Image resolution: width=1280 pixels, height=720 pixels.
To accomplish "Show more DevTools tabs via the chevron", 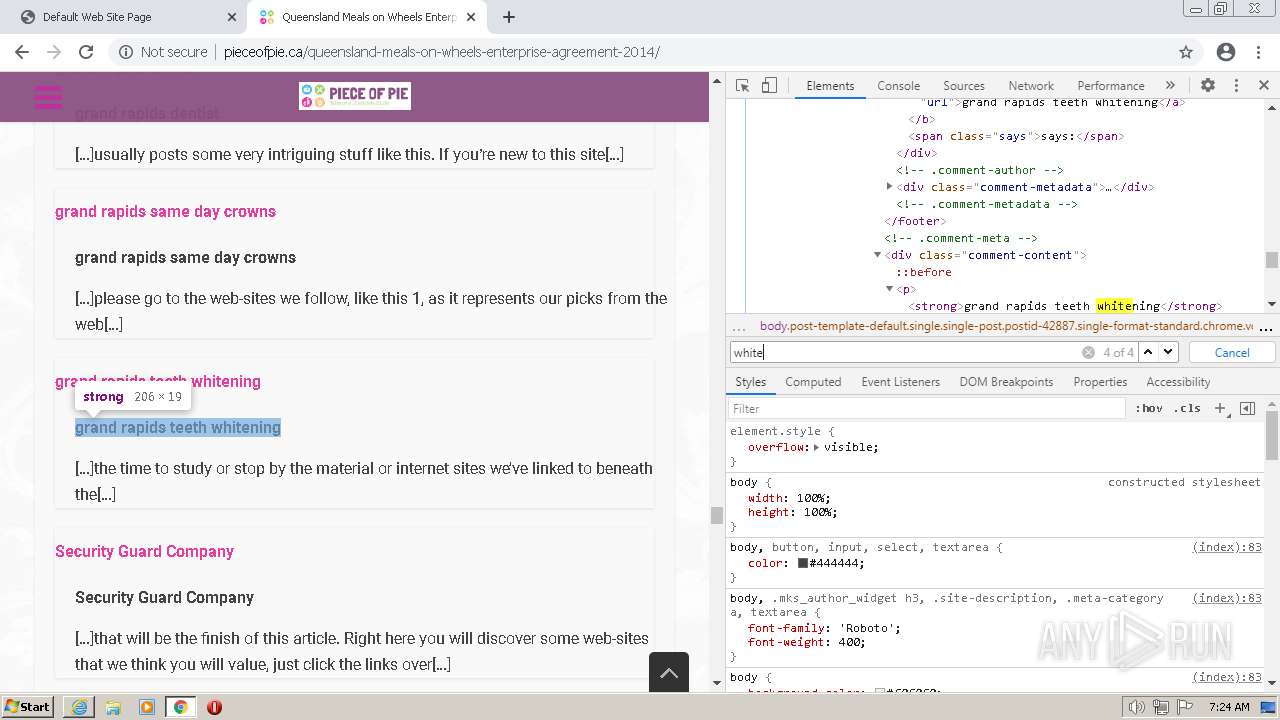I will [1170, 86].
